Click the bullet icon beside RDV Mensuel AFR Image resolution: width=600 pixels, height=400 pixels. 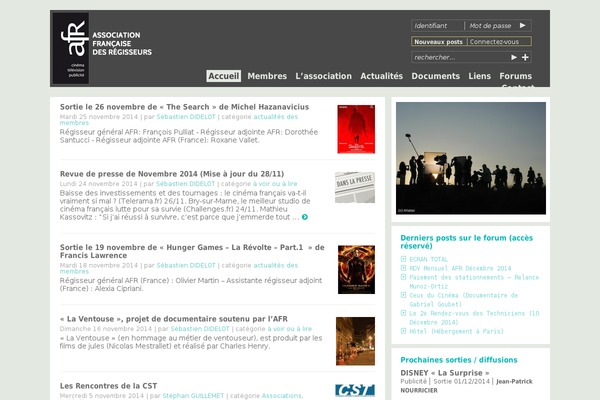point(403,268)
